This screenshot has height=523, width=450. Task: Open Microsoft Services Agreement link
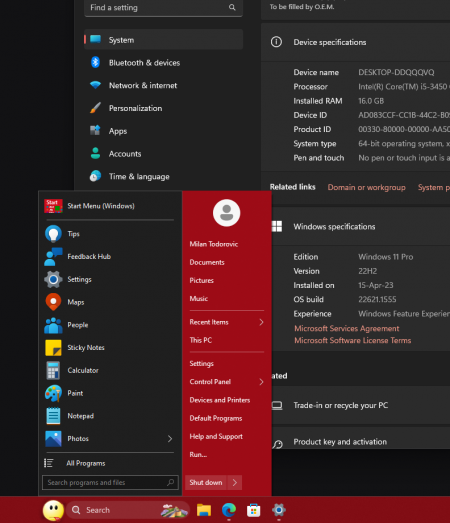click(347, 329)
